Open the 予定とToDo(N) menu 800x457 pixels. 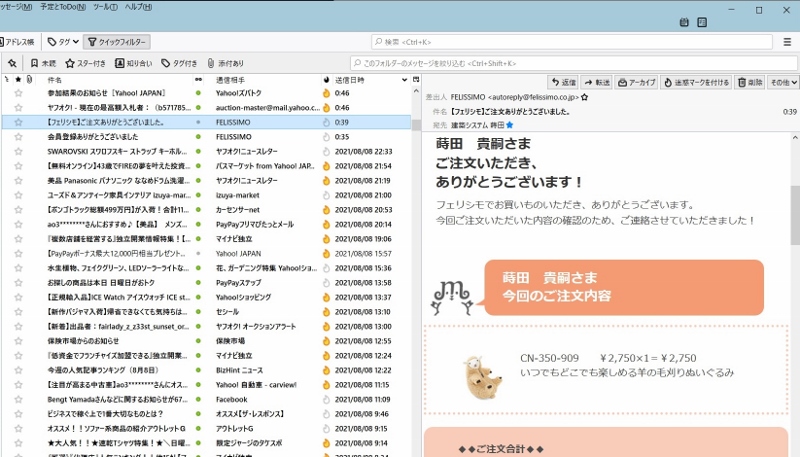coord(63,7)
